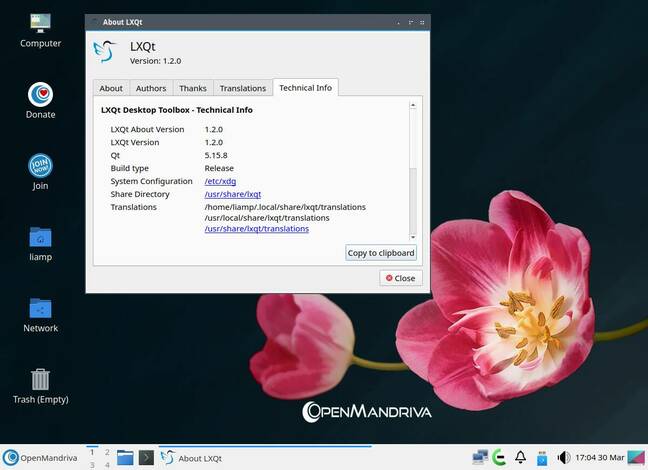Click the /home/liamp/.local/share/lxqt/translations path text
The image size is (648, 470).
[285, 207]
